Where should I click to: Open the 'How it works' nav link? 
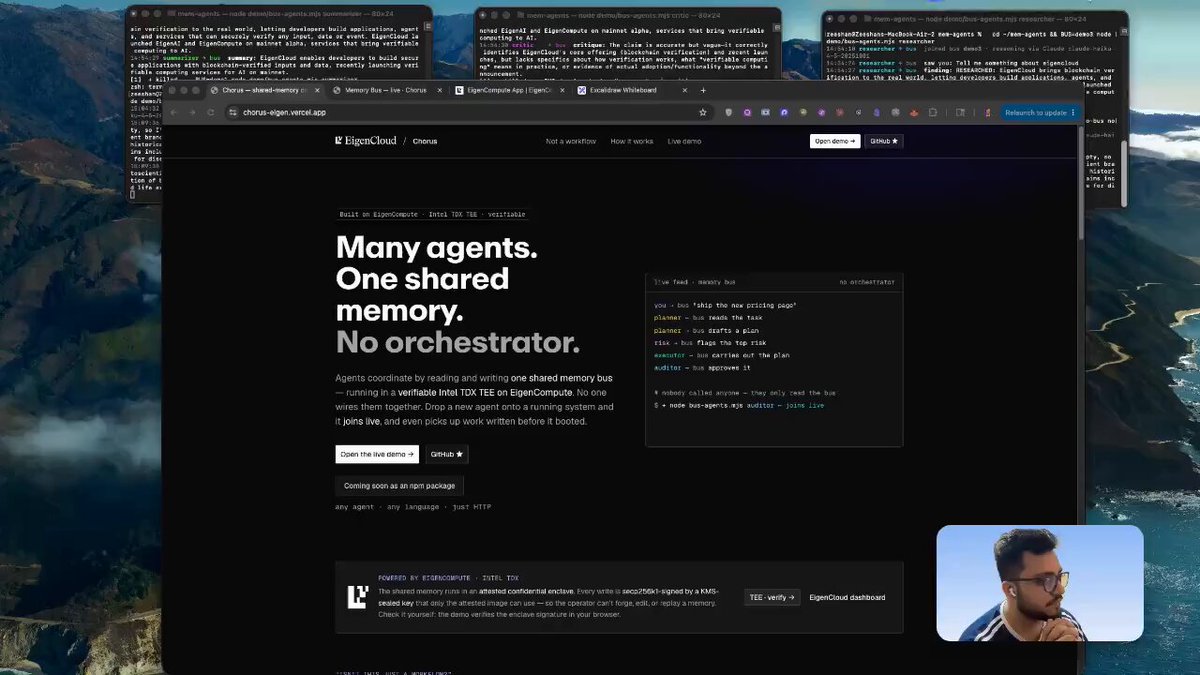(x=632, y=141)
